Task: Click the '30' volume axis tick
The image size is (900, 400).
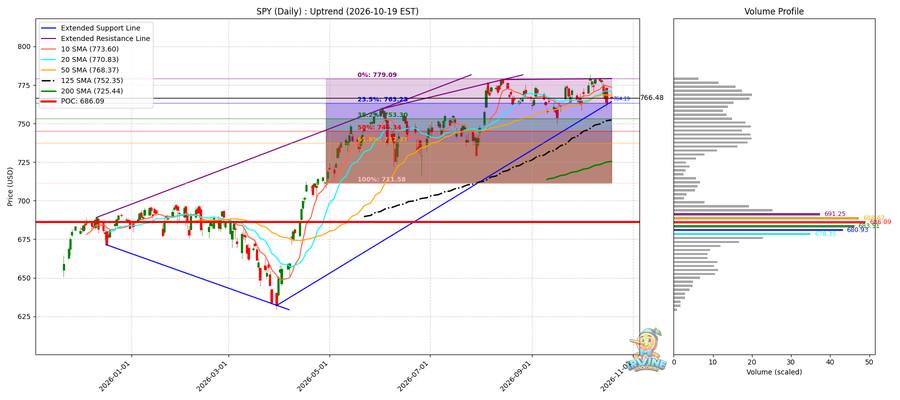Action: [x=791, y=362]
